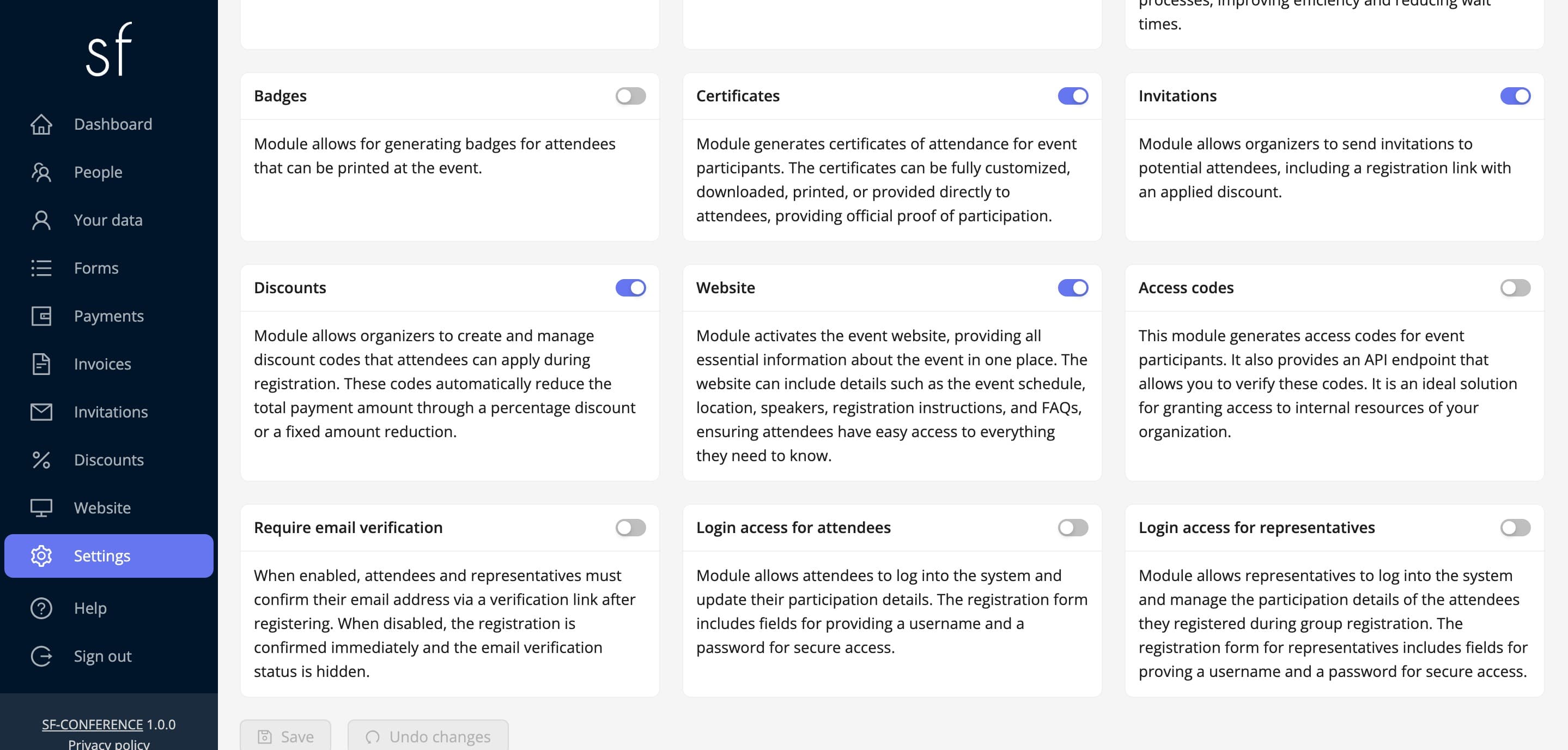Click the Help question mark icon
Viewport: 1568px width, 750px height.
(x=41, y=608)
